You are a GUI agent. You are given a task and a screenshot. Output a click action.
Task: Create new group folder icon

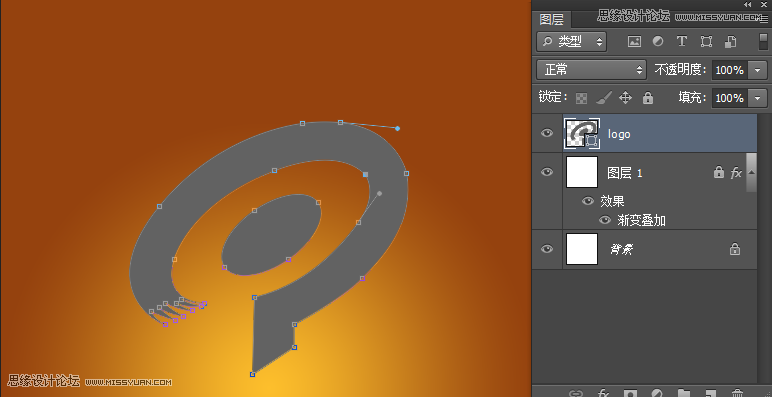683,393
